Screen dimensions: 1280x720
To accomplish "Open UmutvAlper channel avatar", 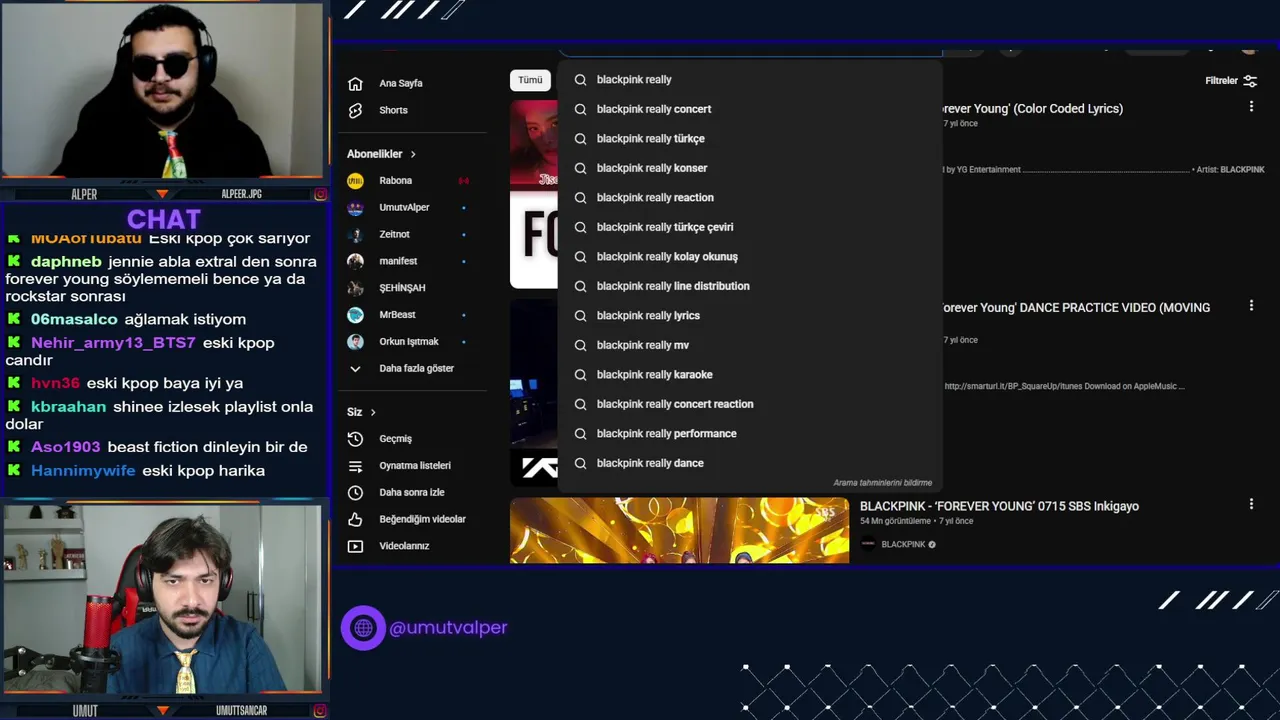I will click(x=355, y=208).
